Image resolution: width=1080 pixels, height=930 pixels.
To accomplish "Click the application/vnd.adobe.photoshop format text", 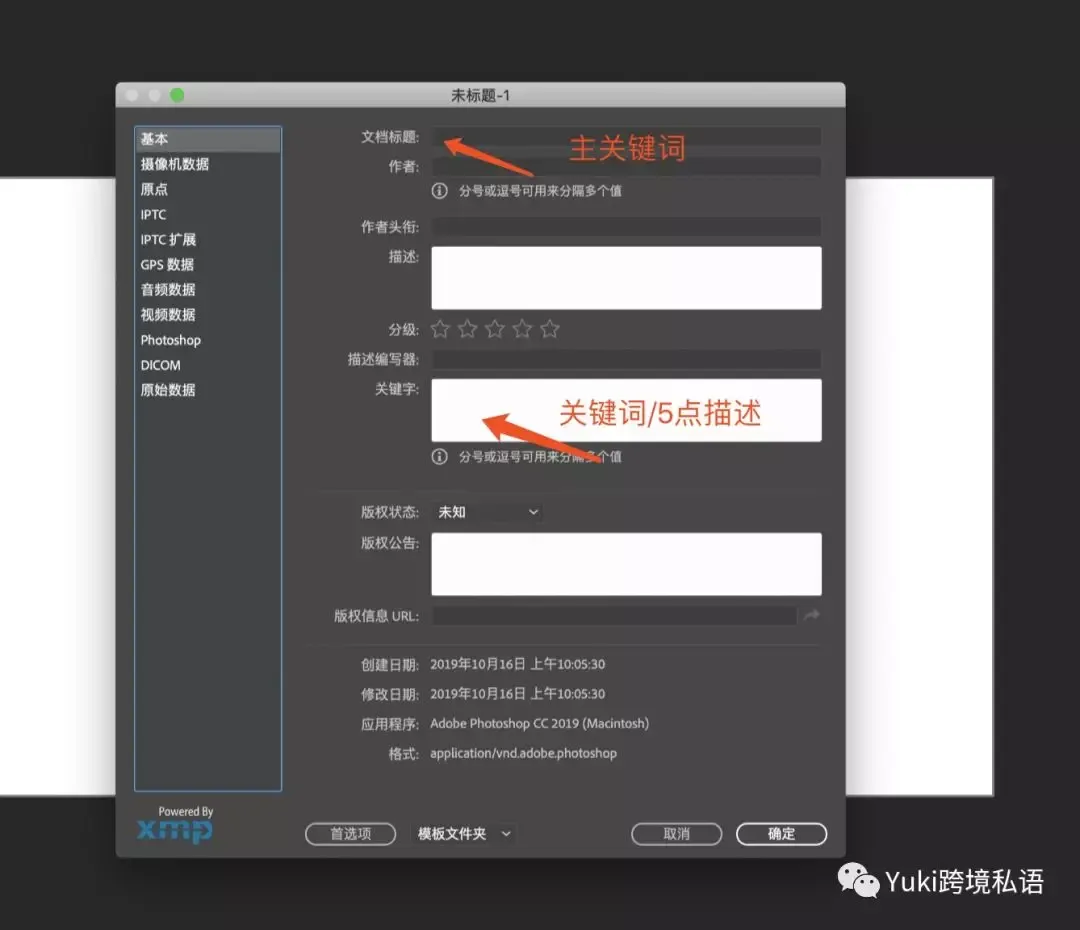I will (523, 753).
